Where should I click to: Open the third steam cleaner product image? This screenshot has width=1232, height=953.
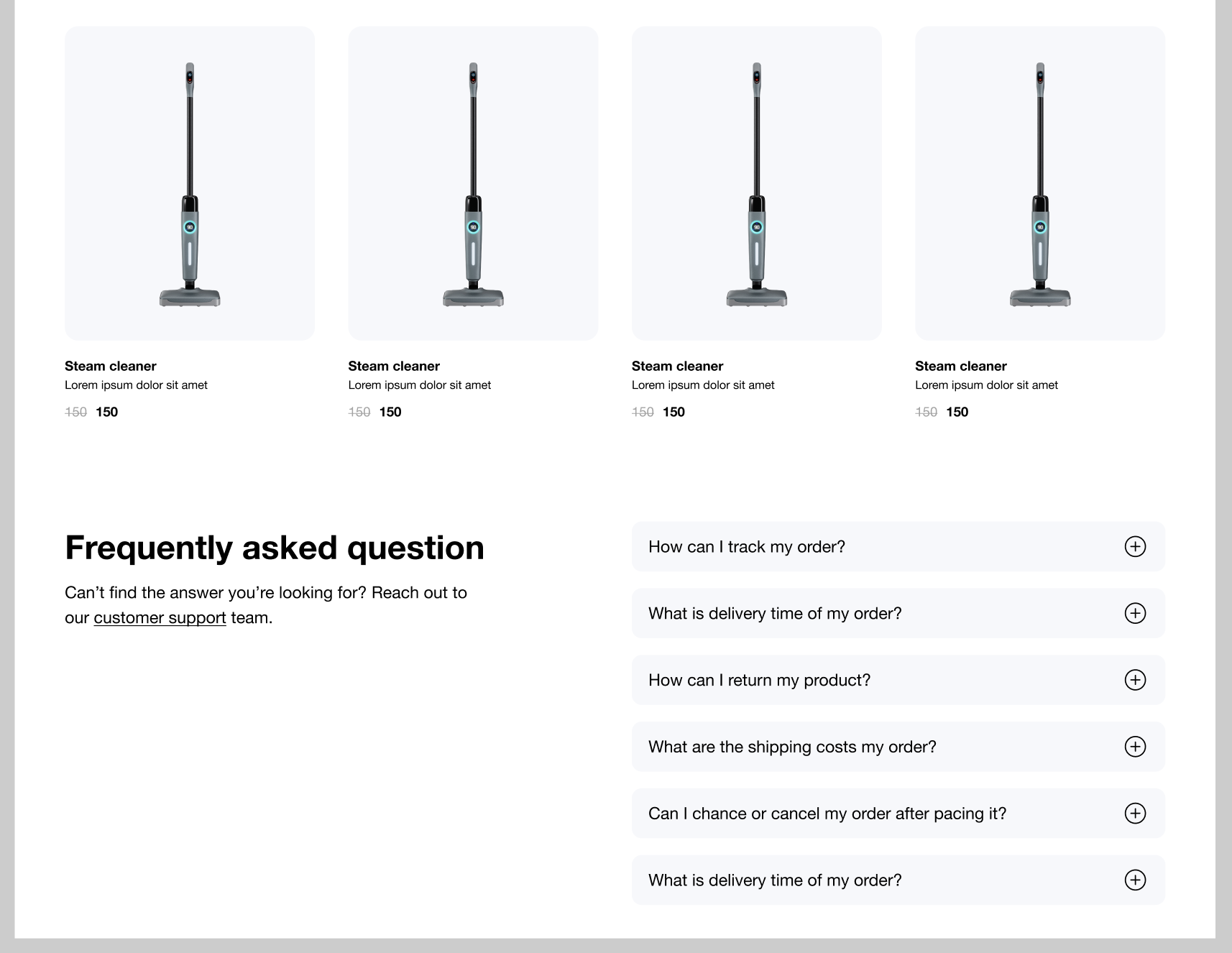tap(756, 184)
